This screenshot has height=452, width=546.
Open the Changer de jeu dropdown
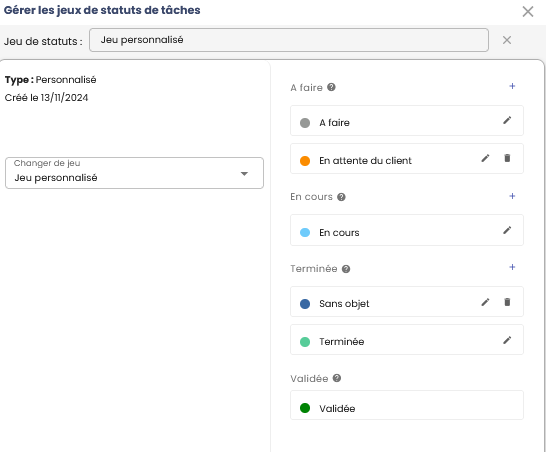point(134,173)
